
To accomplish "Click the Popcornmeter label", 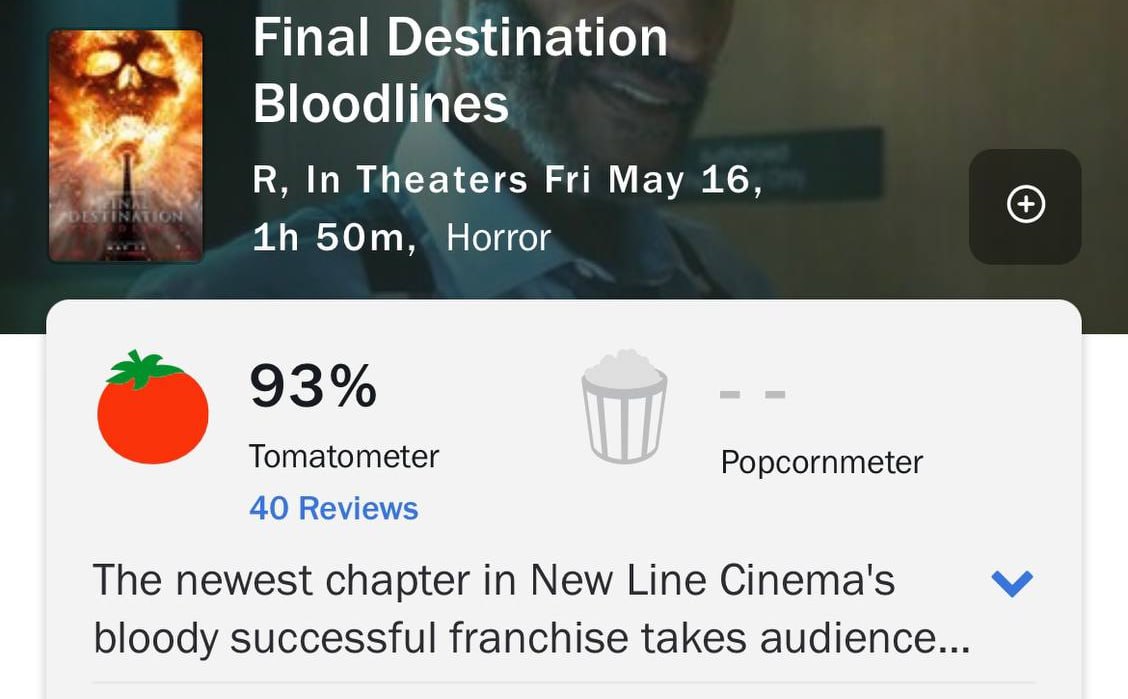I will pyautogui.click(x=822, y=462).
